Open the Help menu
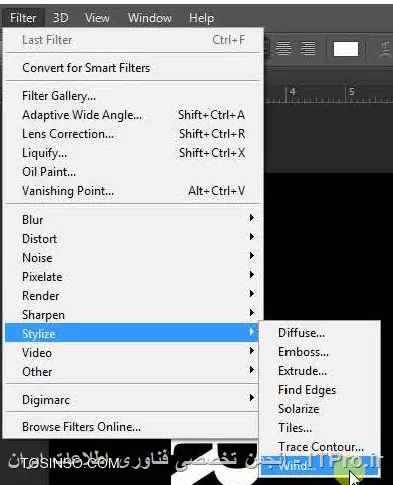This screenshot has width=393, height=485. (201, 18)
